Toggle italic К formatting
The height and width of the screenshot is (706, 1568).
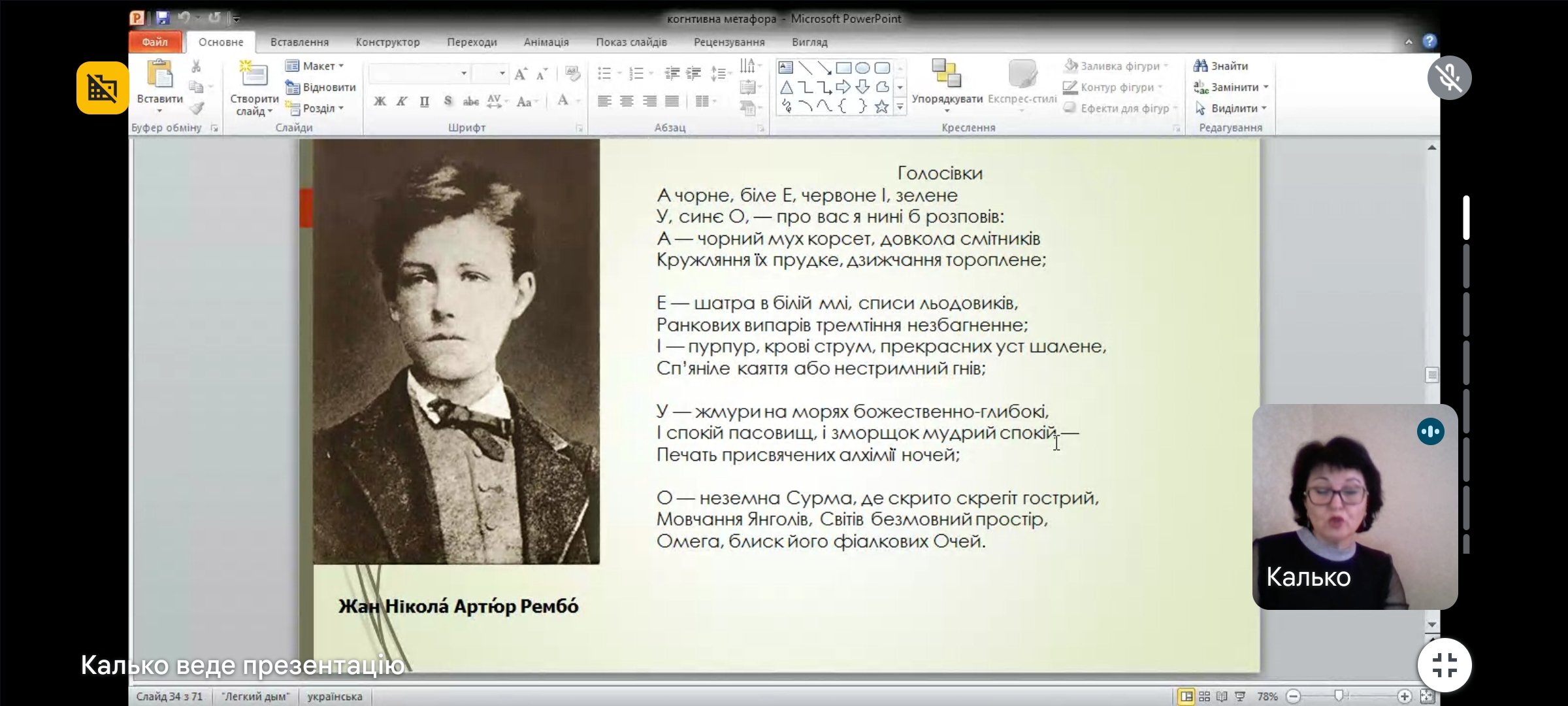pos(402,101)
